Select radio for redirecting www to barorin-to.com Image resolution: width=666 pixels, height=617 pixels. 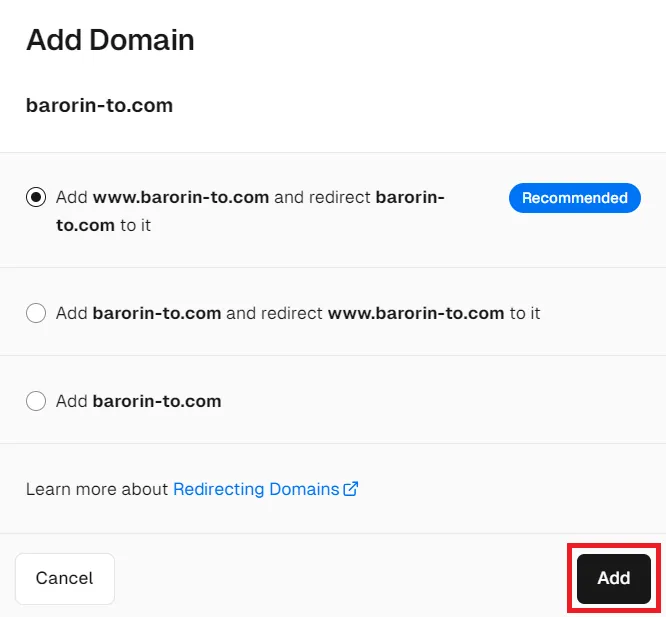[36, 313]
